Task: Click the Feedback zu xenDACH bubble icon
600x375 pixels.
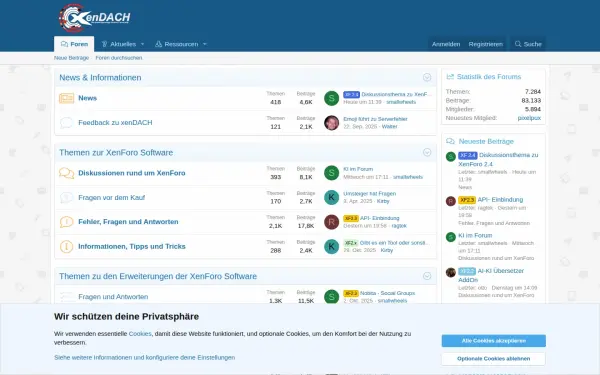Action: pyautogui.click(x=66, y=123)
